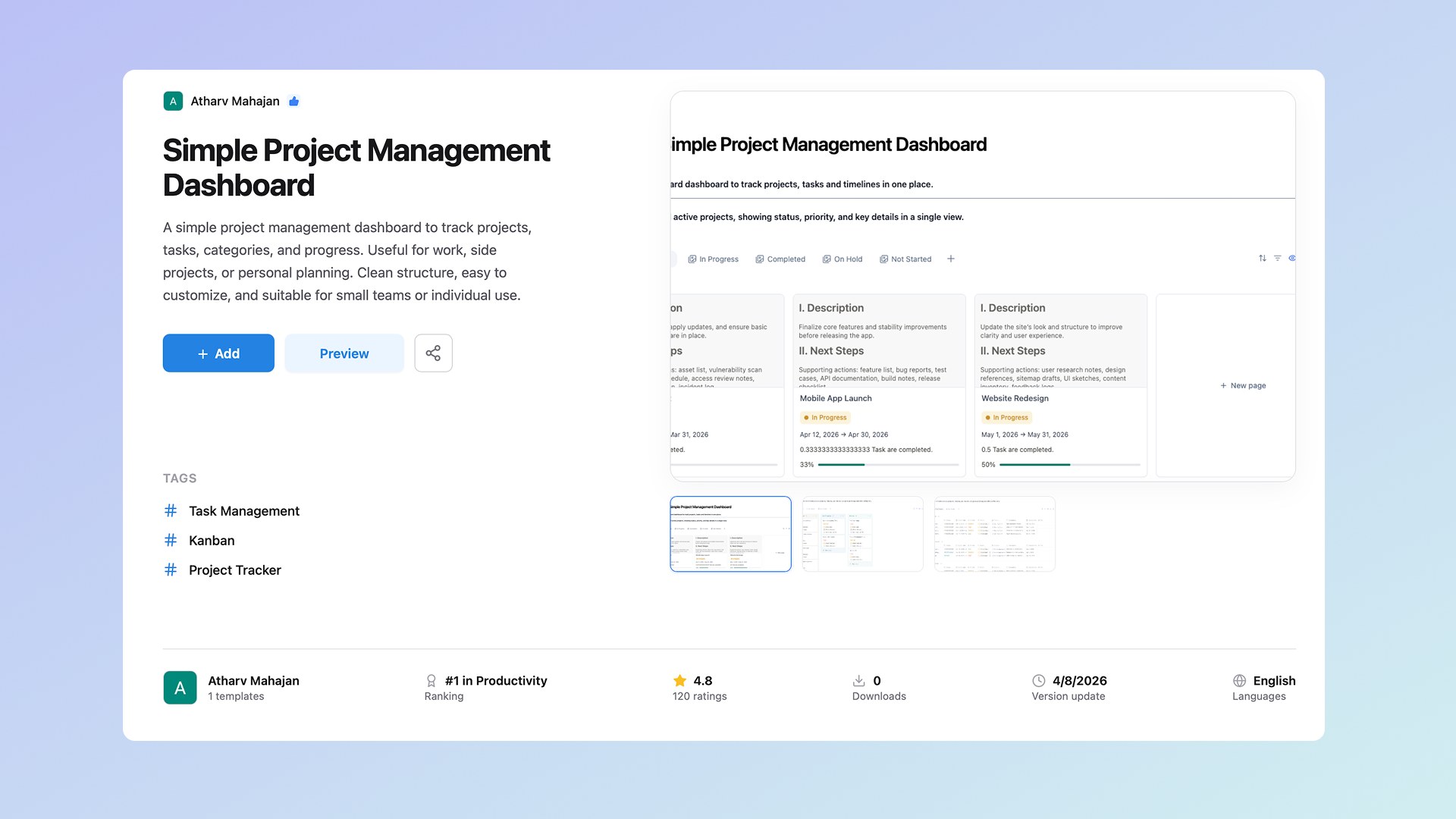The width and height of the screenshot is (1456, 819).
Task: Click the Preview button
Action: click(x=344, y=353)
